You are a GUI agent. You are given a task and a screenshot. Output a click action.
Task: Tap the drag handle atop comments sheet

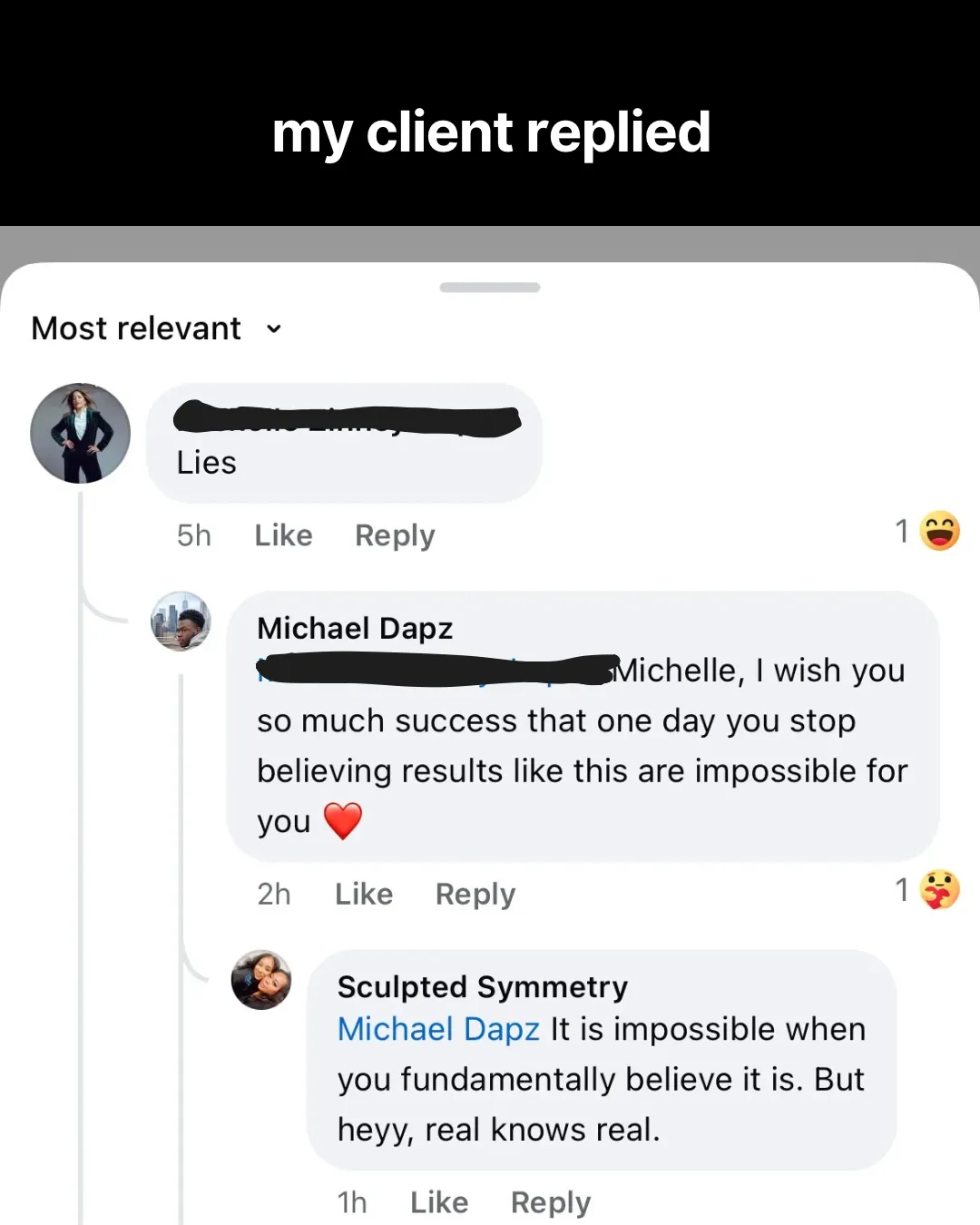point(490,288)
